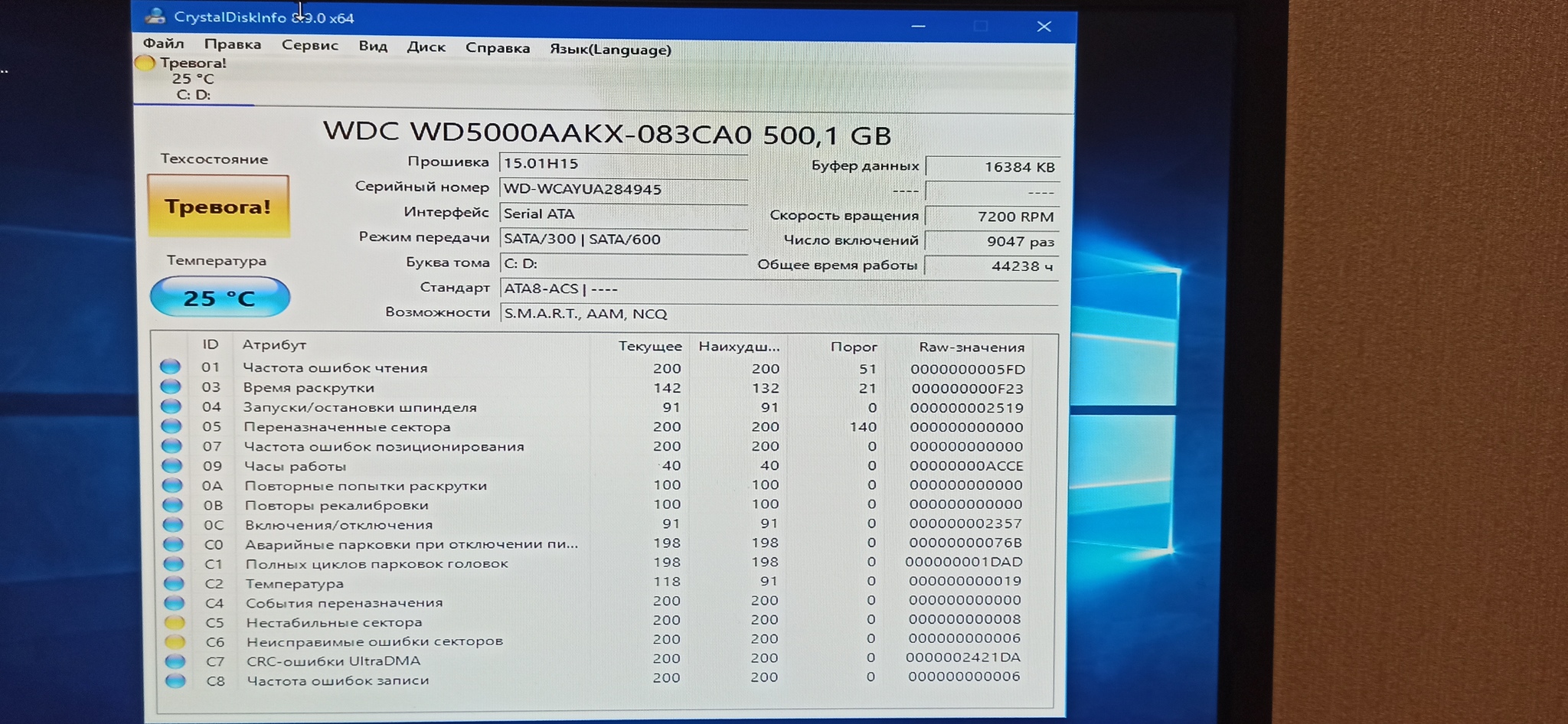Click the Интерфейс field Serial ATA

tap(623, 214)
